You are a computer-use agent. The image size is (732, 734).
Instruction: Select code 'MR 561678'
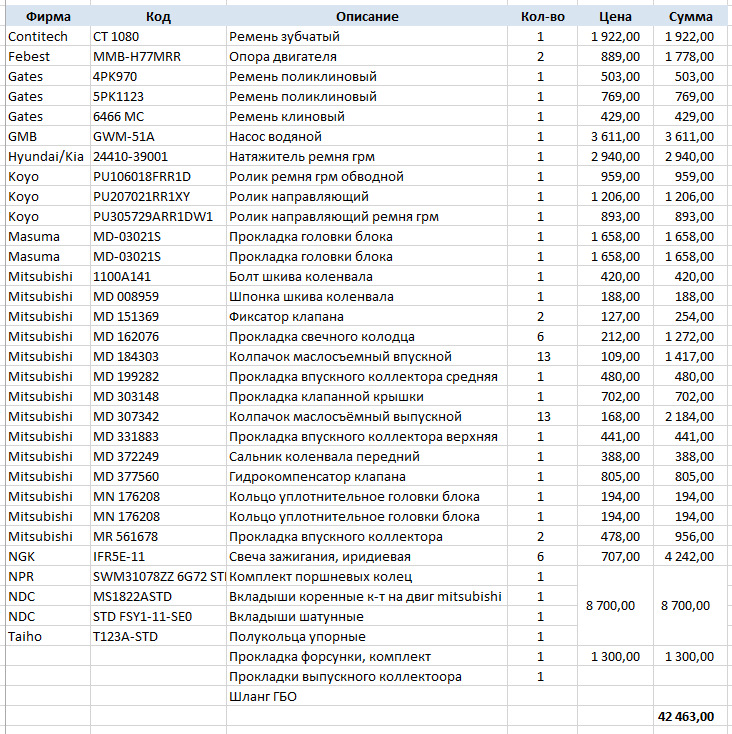[x=158, y=536]
